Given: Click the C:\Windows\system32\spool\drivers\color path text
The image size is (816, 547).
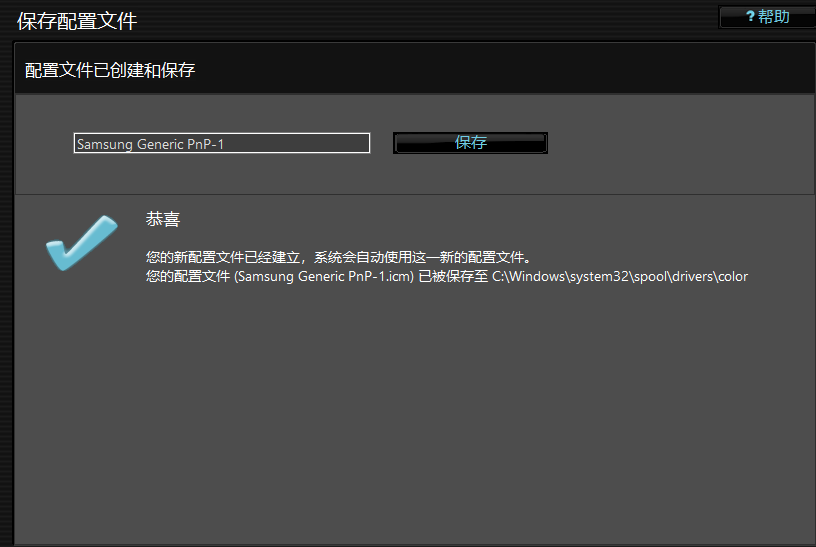Looking at the screenshot, I should (x=620, y=277).
